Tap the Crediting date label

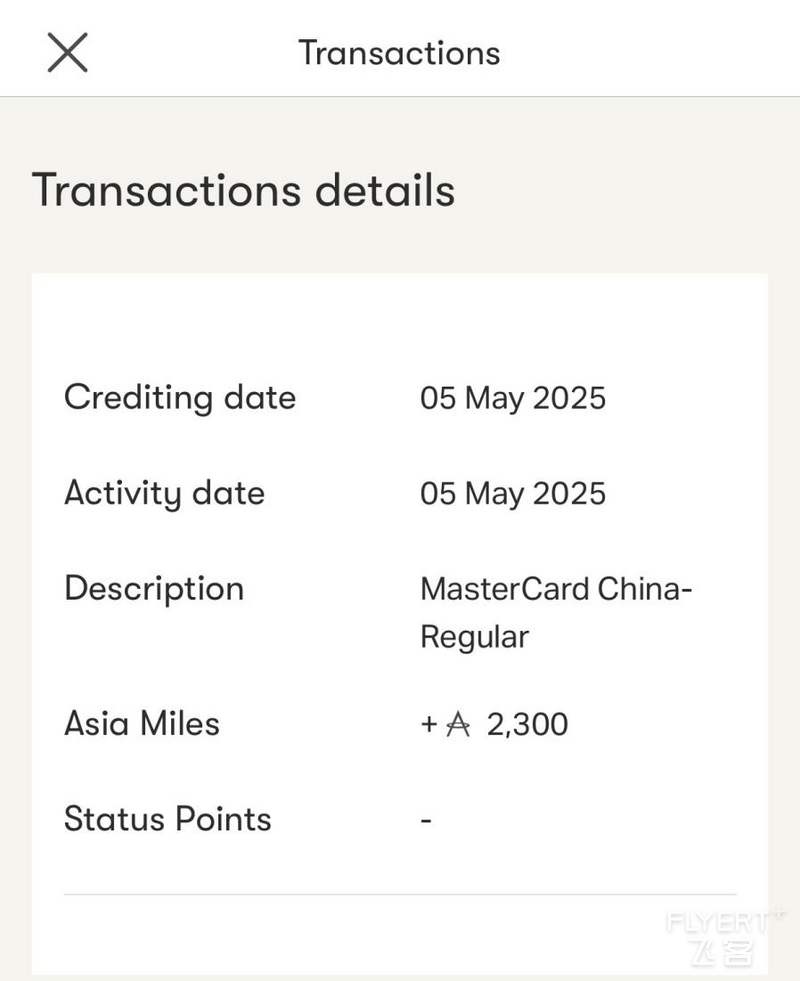point(180,398)
